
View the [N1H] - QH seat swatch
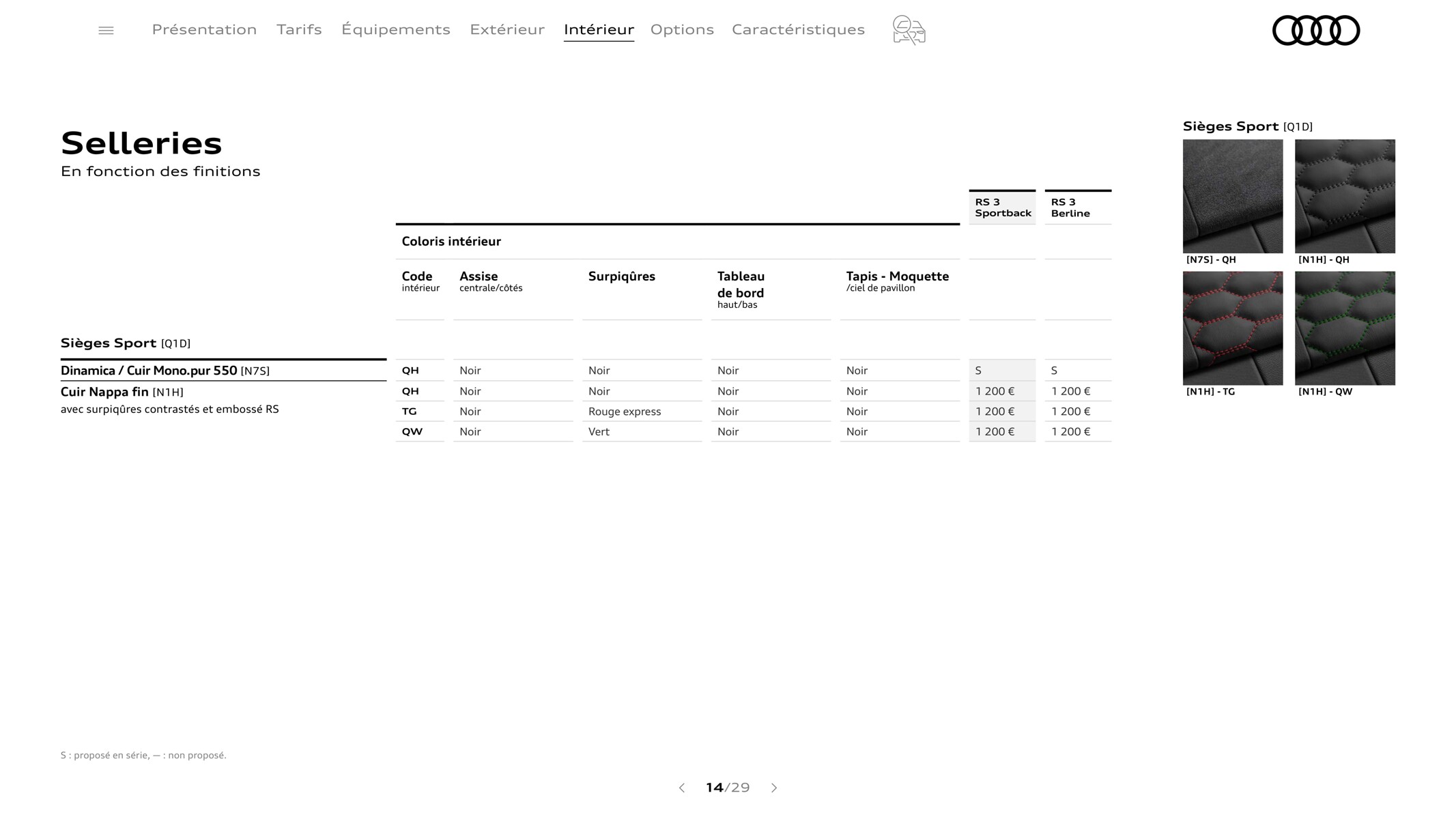[1345, 196]
